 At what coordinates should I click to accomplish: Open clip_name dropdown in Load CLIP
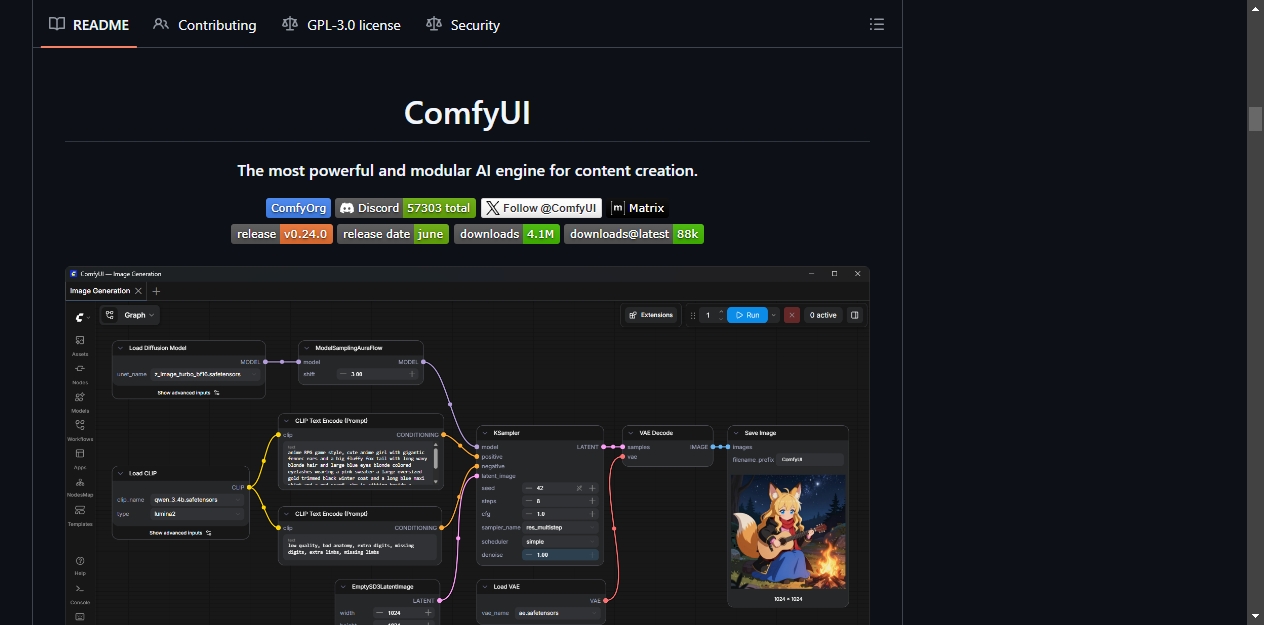click(x=198, y=499)
